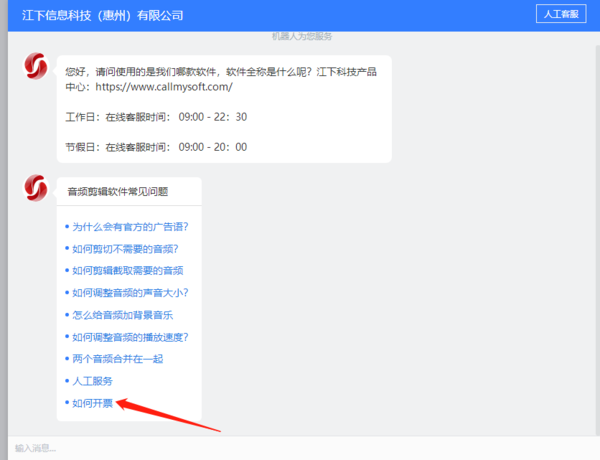Screen dimensions: 600x460
Task: Select 如何调整音频的播放速度 question
Action: (x=130, y=337)
